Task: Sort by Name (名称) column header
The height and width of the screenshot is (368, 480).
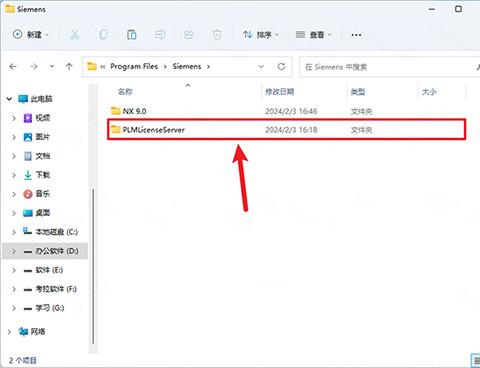Action: [x=125, y=92]
